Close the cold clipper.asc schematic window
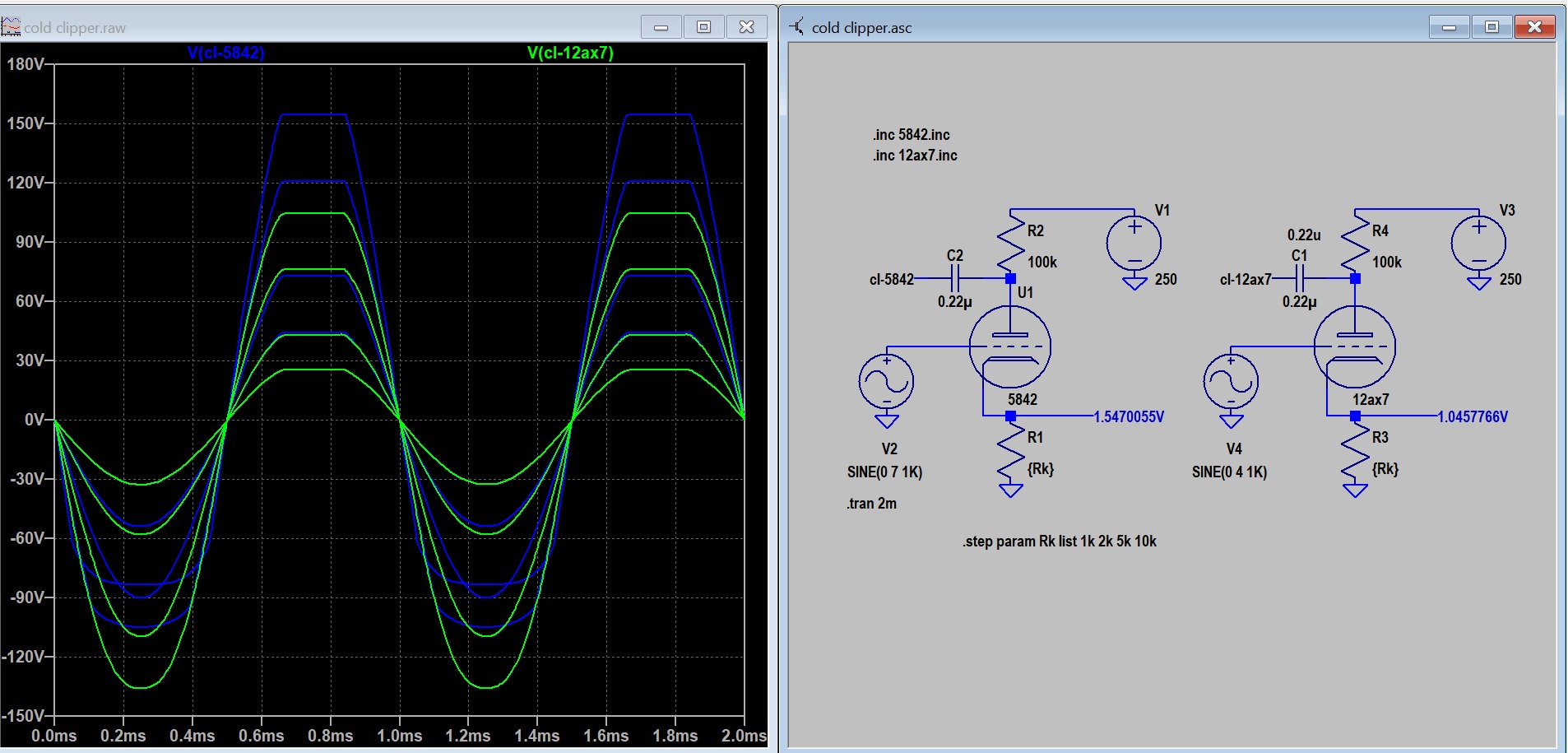1568x753 pixels. (x=1535, y=27)
